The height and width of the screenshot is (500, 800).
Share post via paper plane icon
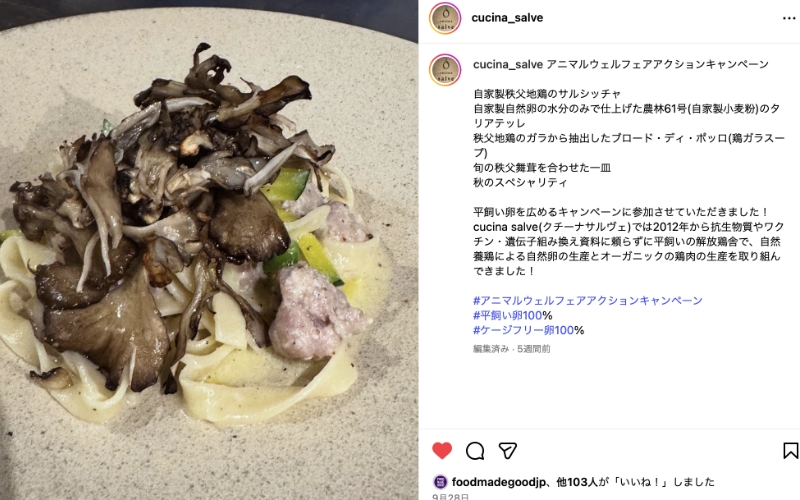click(508, 451)
